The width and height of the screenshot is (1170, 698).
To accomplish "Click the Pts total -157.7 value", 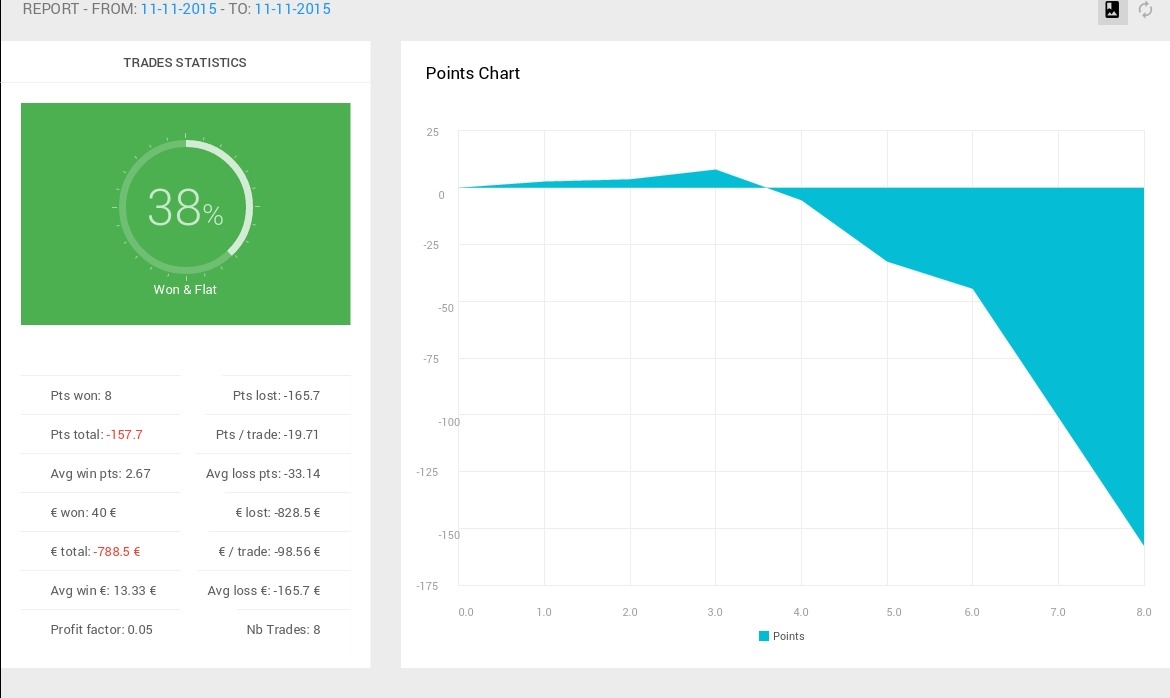I will click(124, 434).
